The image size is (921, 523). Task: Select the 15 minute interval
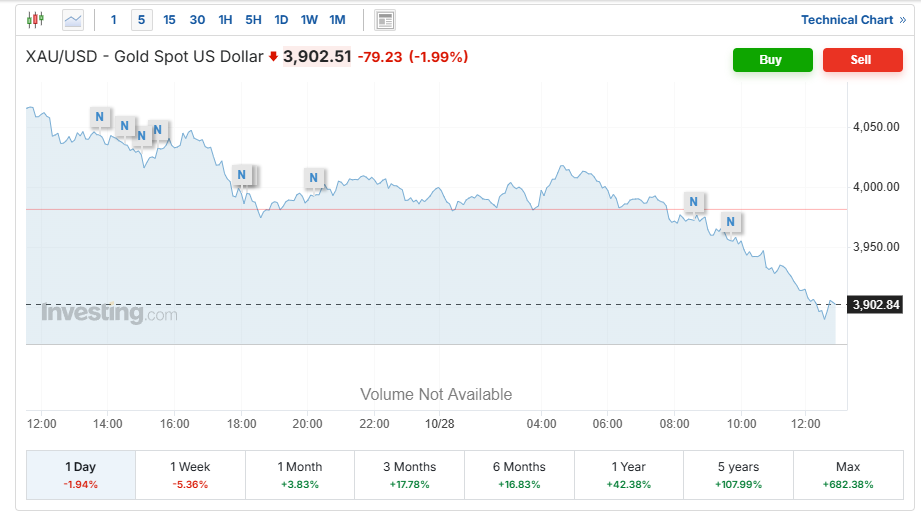[x=169, y=20]
